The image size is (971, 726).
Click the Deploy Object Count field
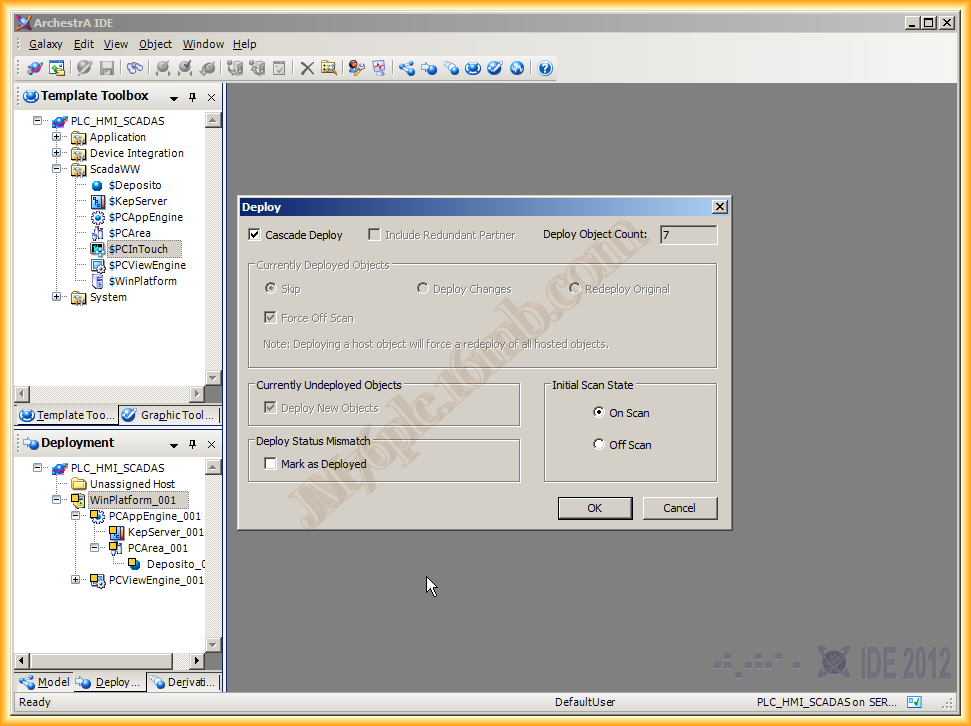pyautogui.click(x=688, y=235)
